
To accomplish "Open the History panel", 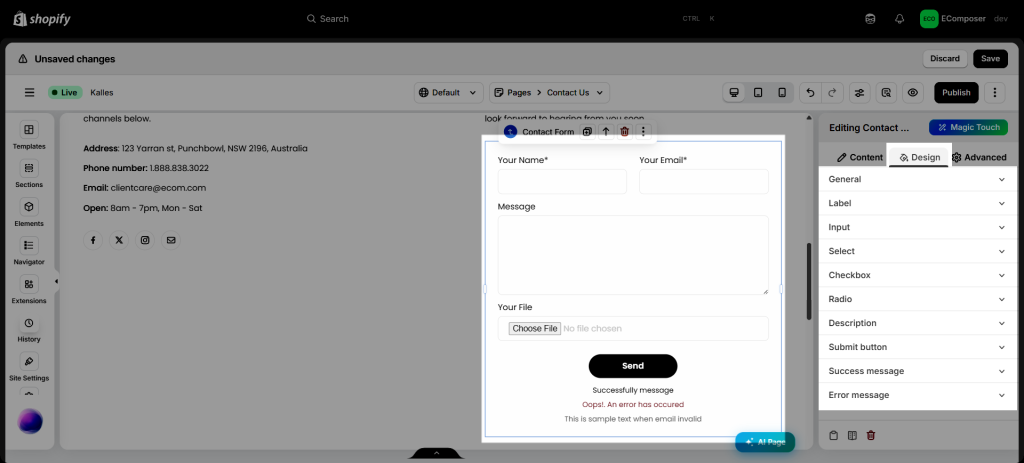I will coord(29,329).
